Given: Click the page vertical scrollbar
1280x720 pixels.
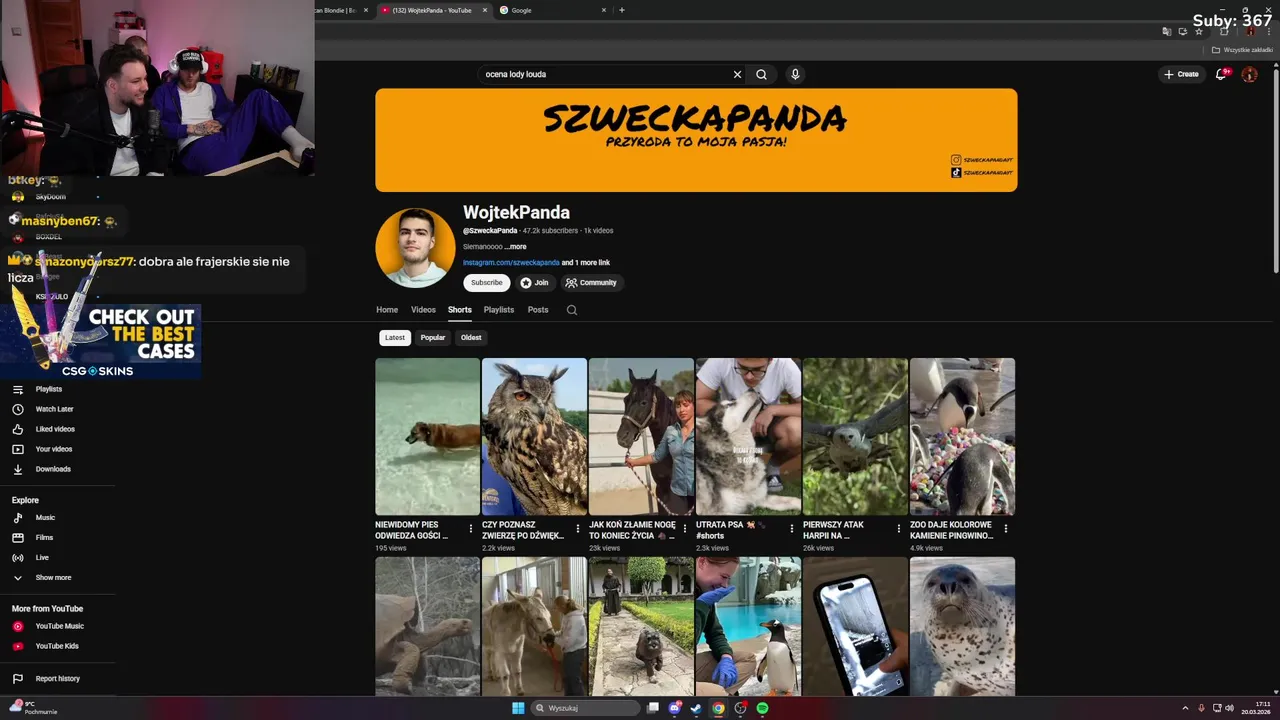Looking at the screenshot, I should [1275, 170].
